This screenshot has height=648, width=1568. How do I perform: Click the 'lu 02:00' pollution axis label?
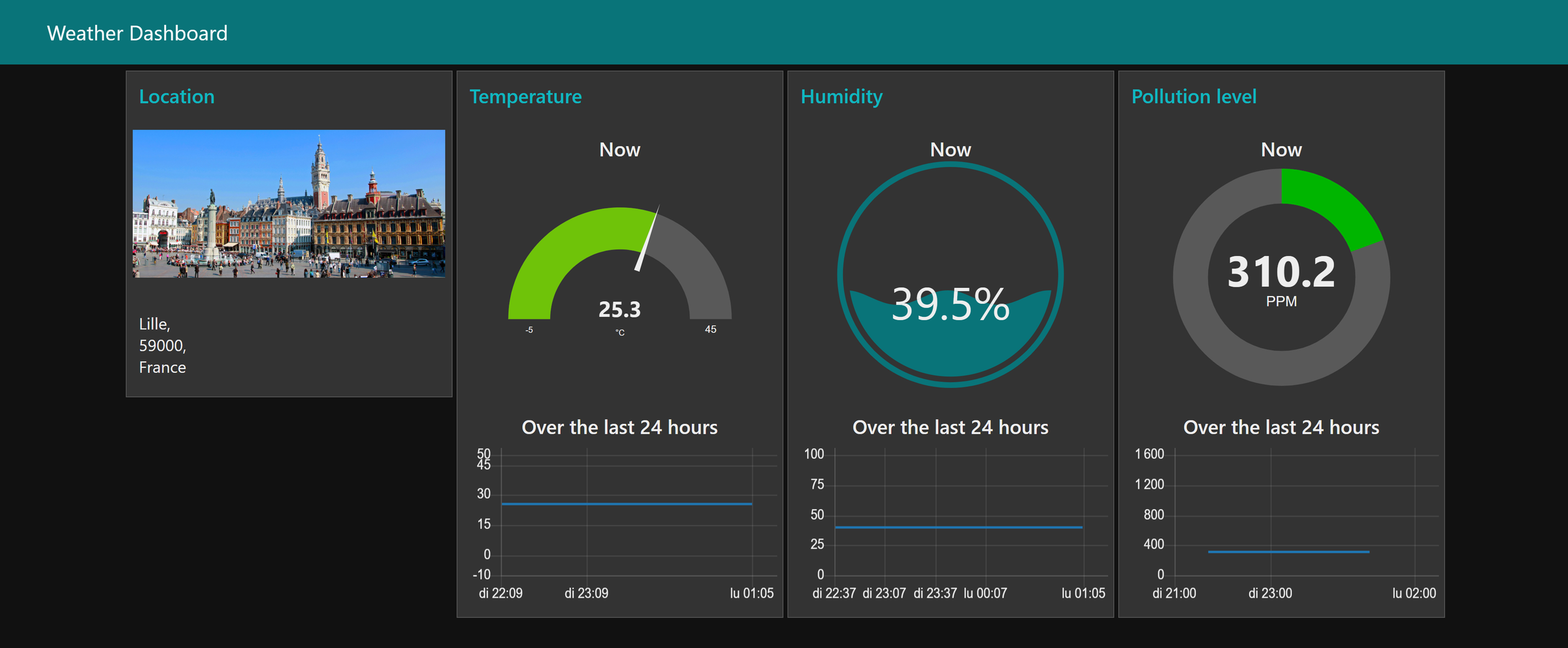[x=1414, y=593]
